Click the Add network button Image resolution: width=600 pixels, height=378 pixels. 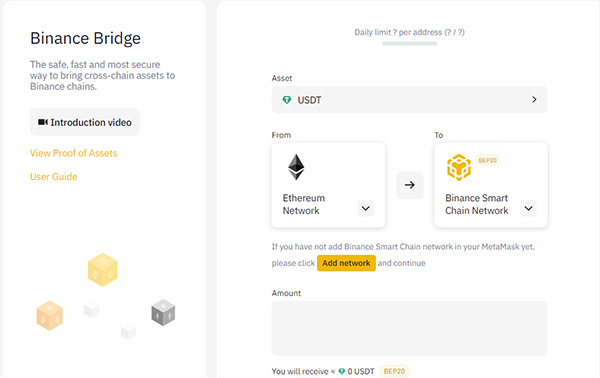point(346,263)
